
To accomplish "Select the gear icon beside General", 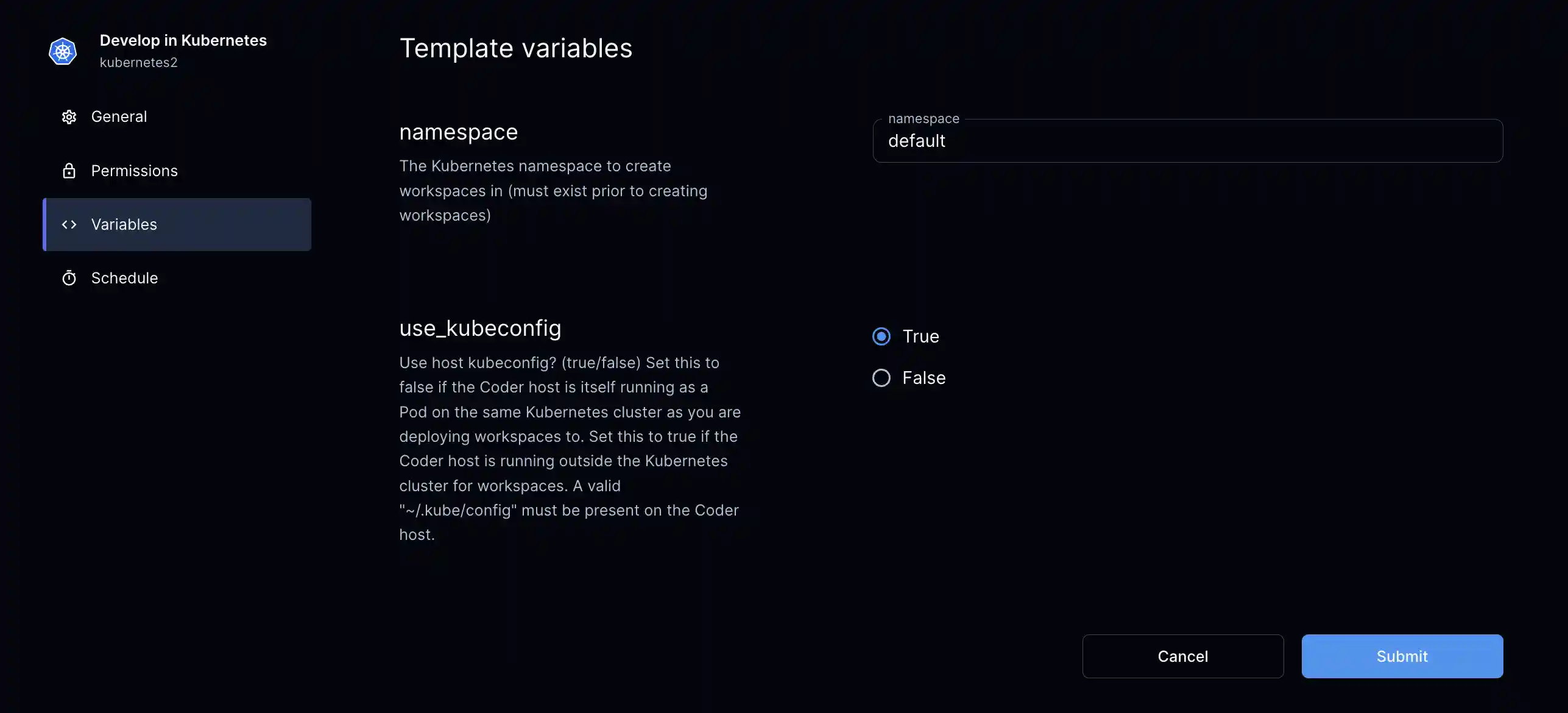I will click(69, 116).
